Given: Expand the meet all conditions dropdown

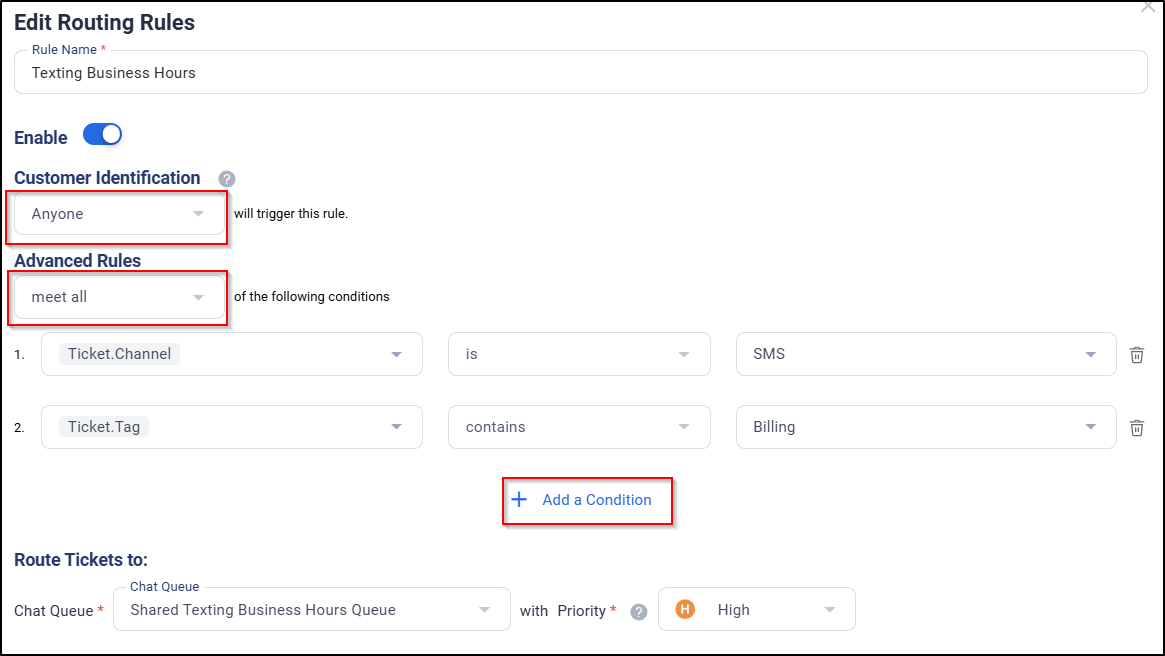Looking at the screenshot, I should click(x=120, y=297).
